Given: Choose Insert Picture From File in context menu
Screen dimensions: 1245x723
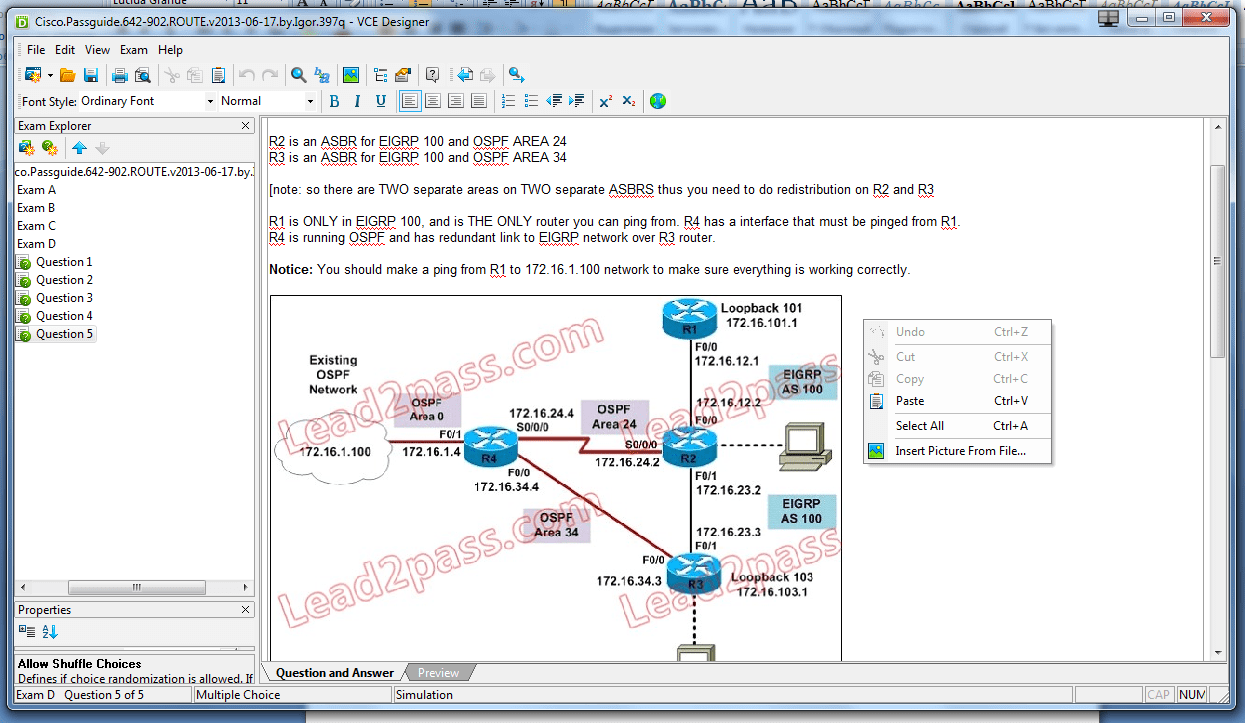Looking at the screenshot, I should coord(958,451).
